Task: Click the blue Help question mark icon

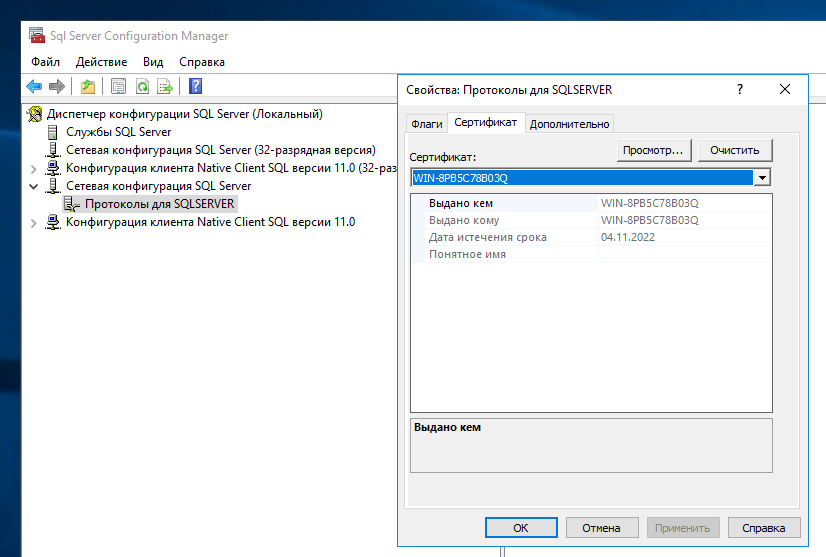Action: [x=195, y=86]
